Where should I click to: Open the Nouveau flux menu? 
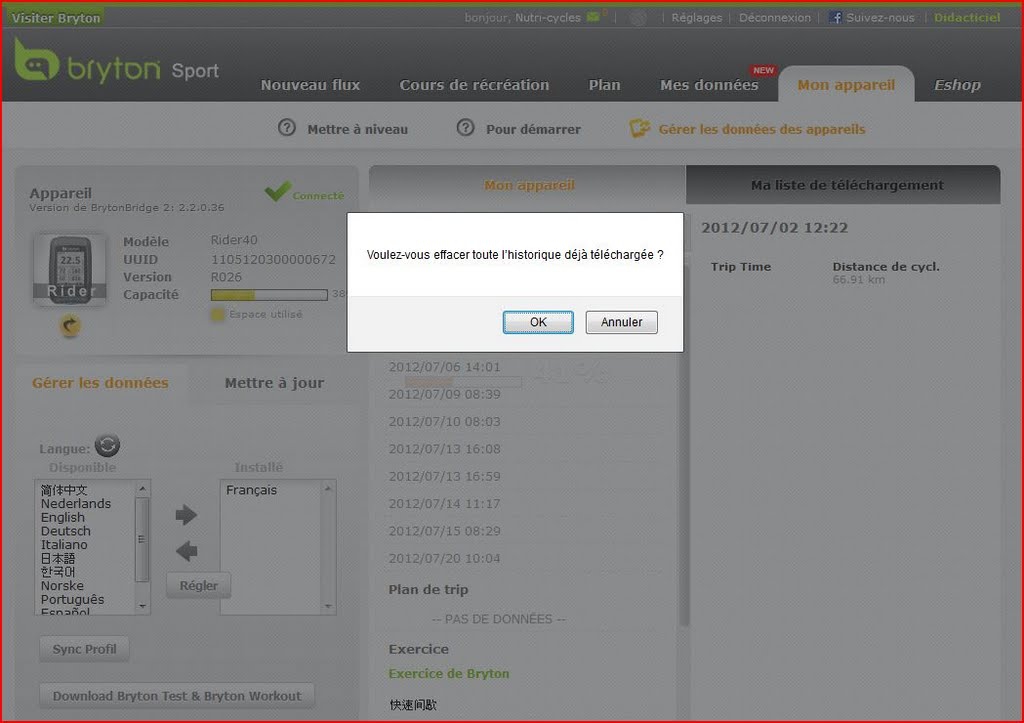(x=310, y=85)
